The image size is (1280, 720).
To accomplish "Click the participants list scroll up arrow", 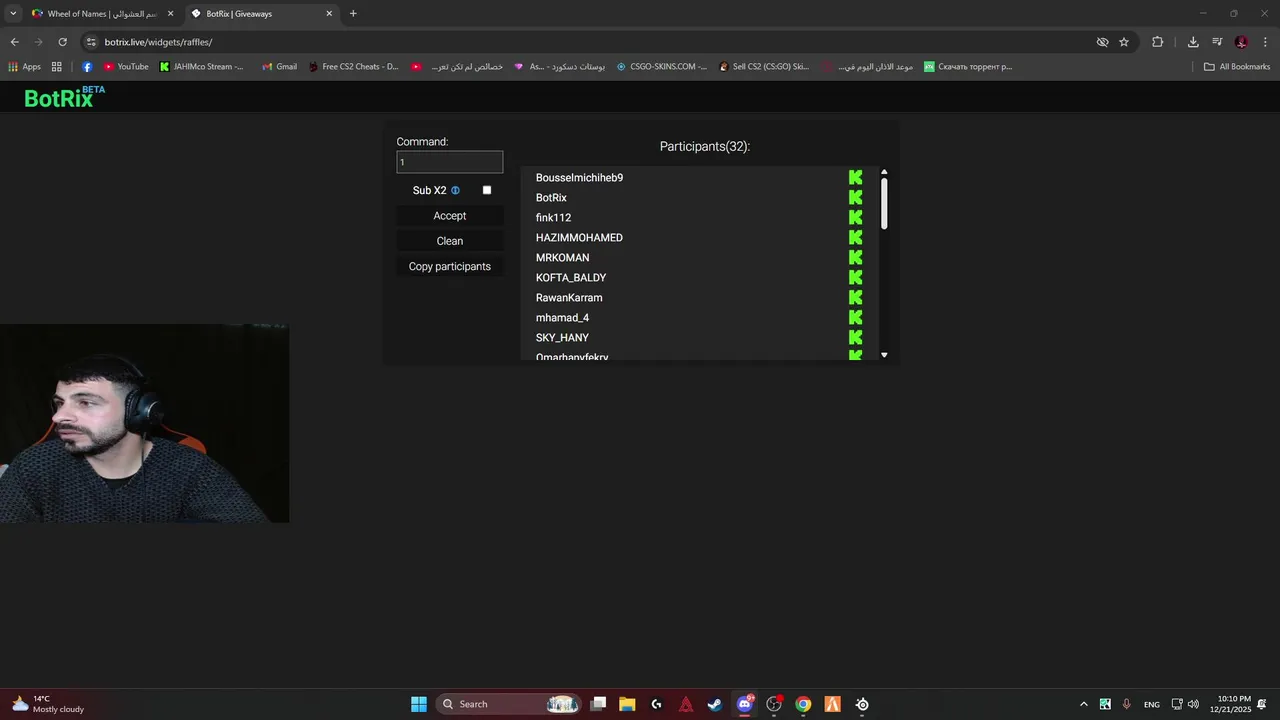I will (x=884, y=172).
